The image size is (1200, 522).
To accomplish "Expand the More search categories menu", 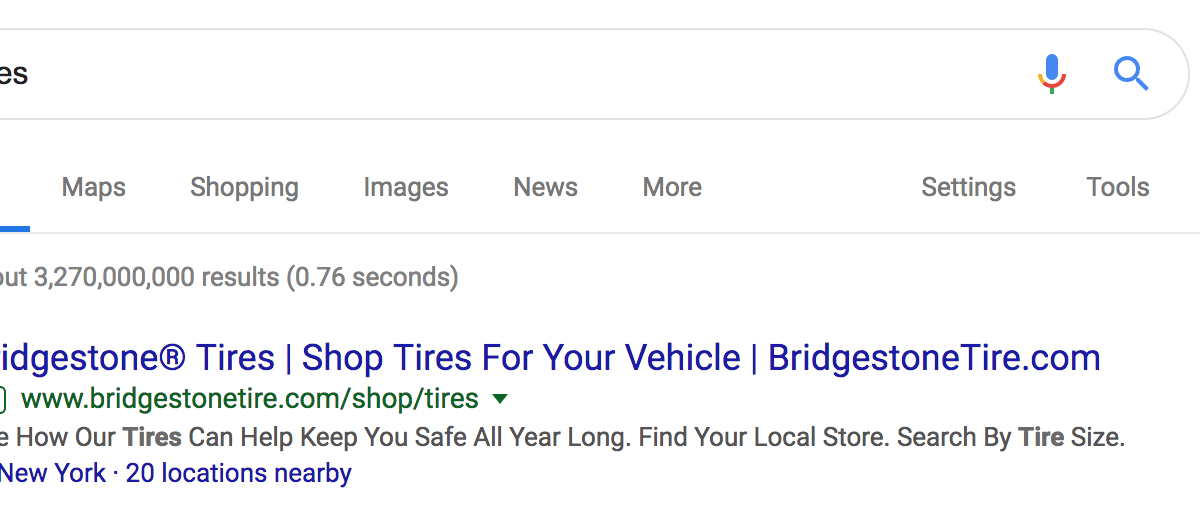I will [672, 187].
